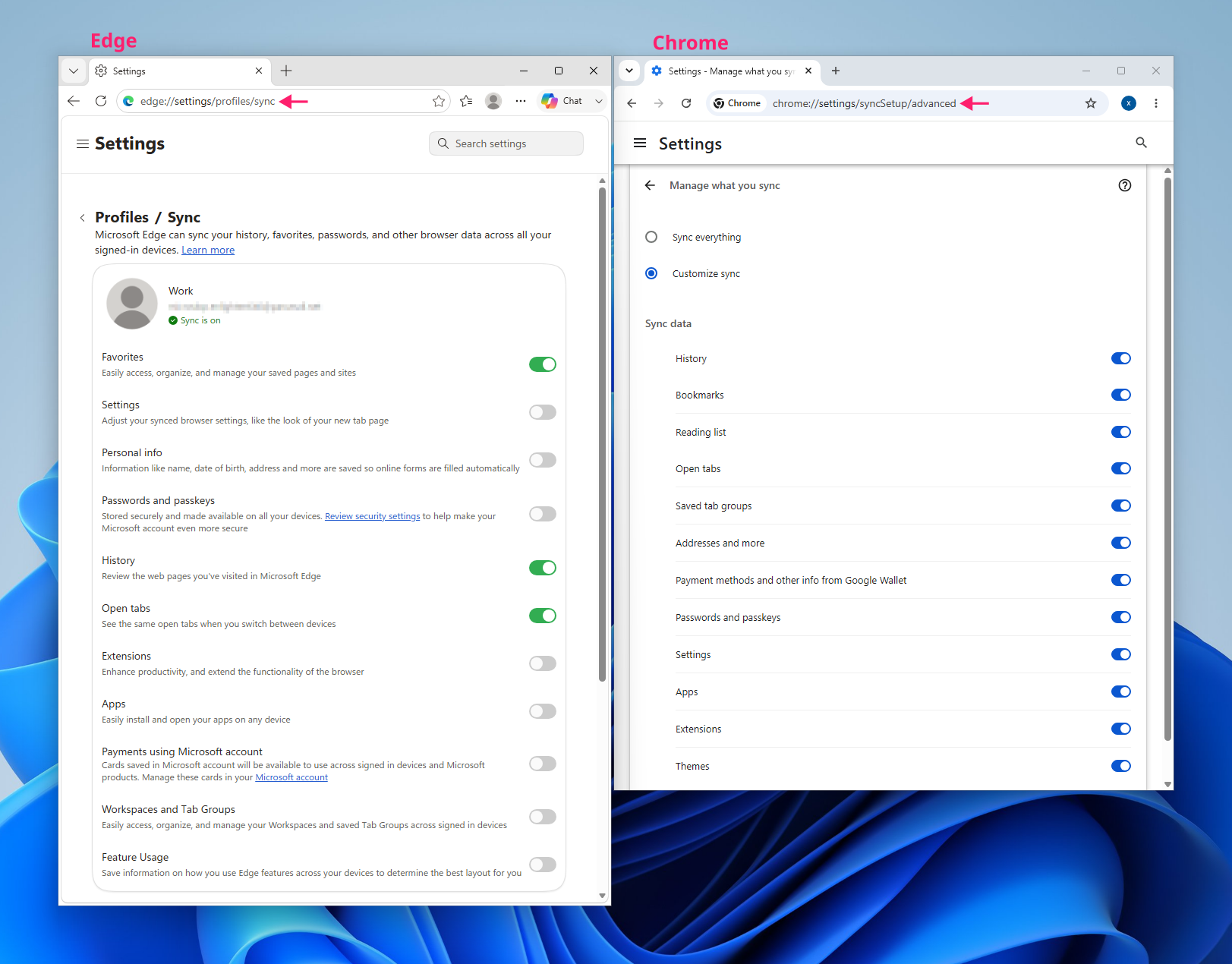
Task: Turn off History sync in Edge
Action: 543,568
